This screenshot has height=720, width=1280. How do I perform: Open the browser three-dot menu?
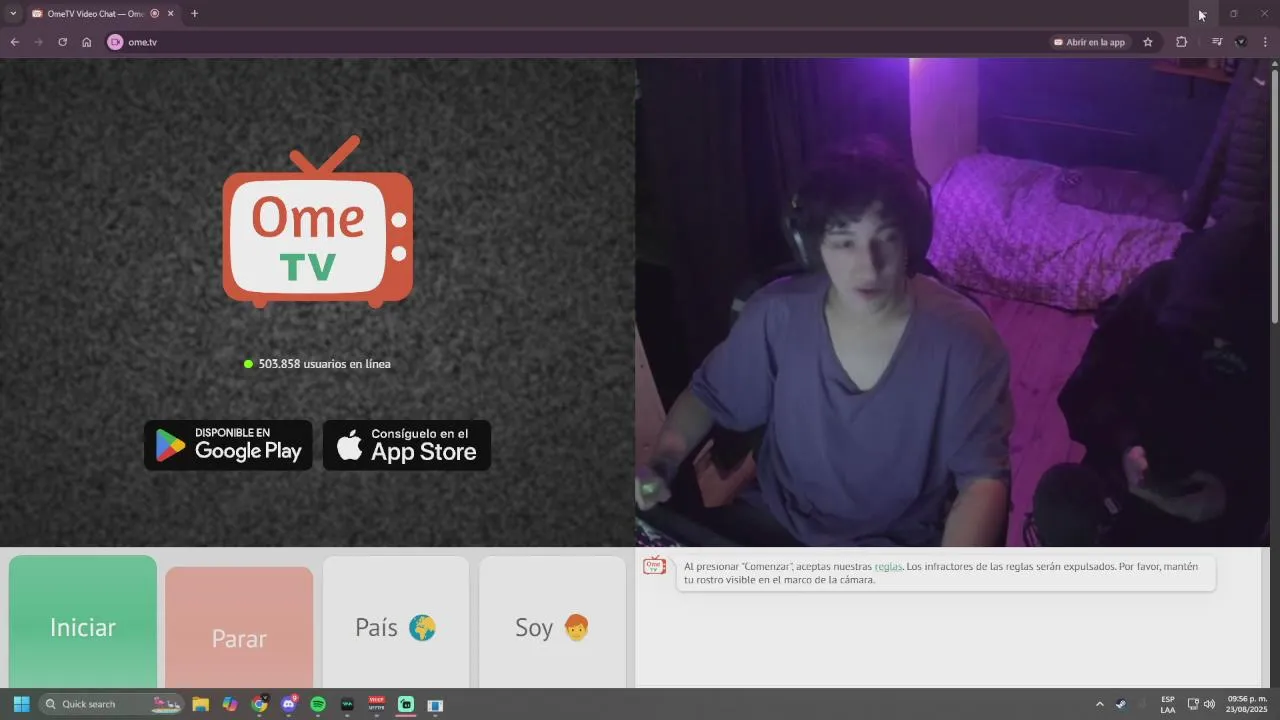pos(1266,42)
